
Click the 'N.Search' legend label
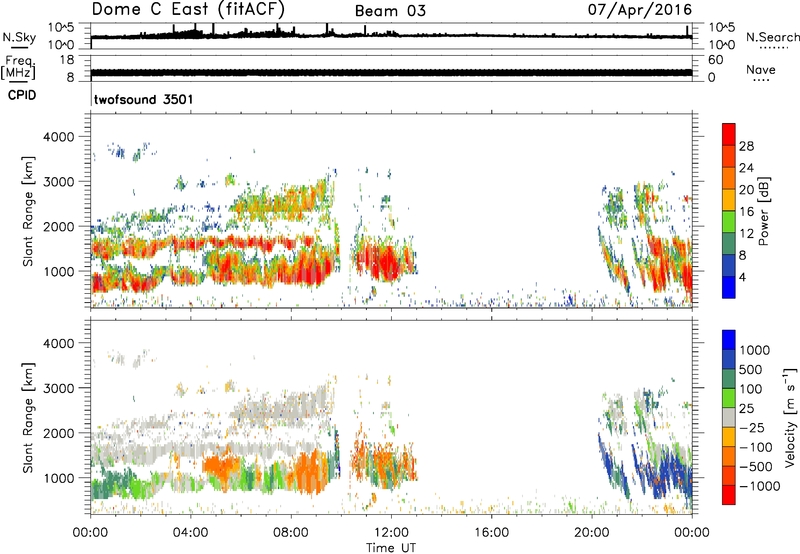point(772,37)
